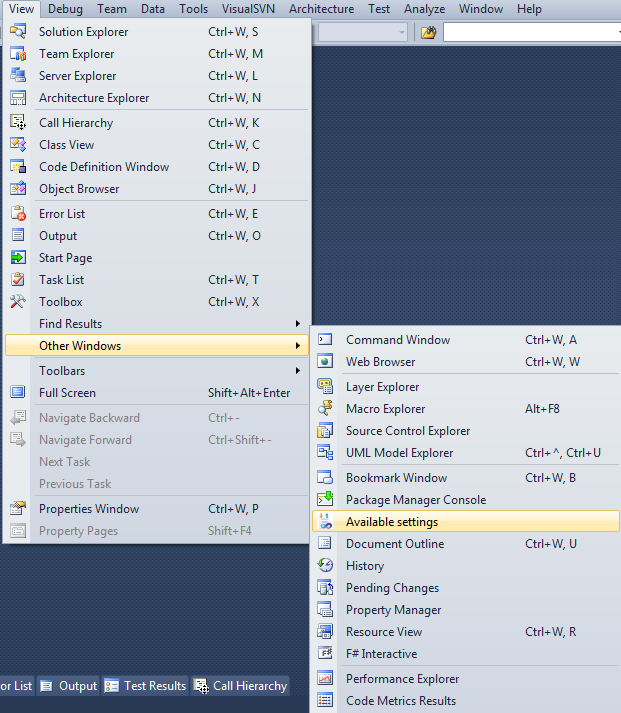Click the Solution Explorer icon
Image resolution: width=621 pixels, height=713 pixels.
pyautogui.click(x=18, y=32)
